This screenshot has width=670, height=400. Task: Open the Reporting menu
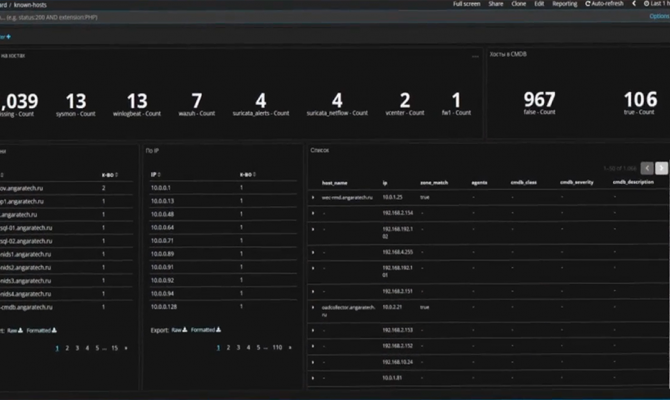[x=564, y=4]
